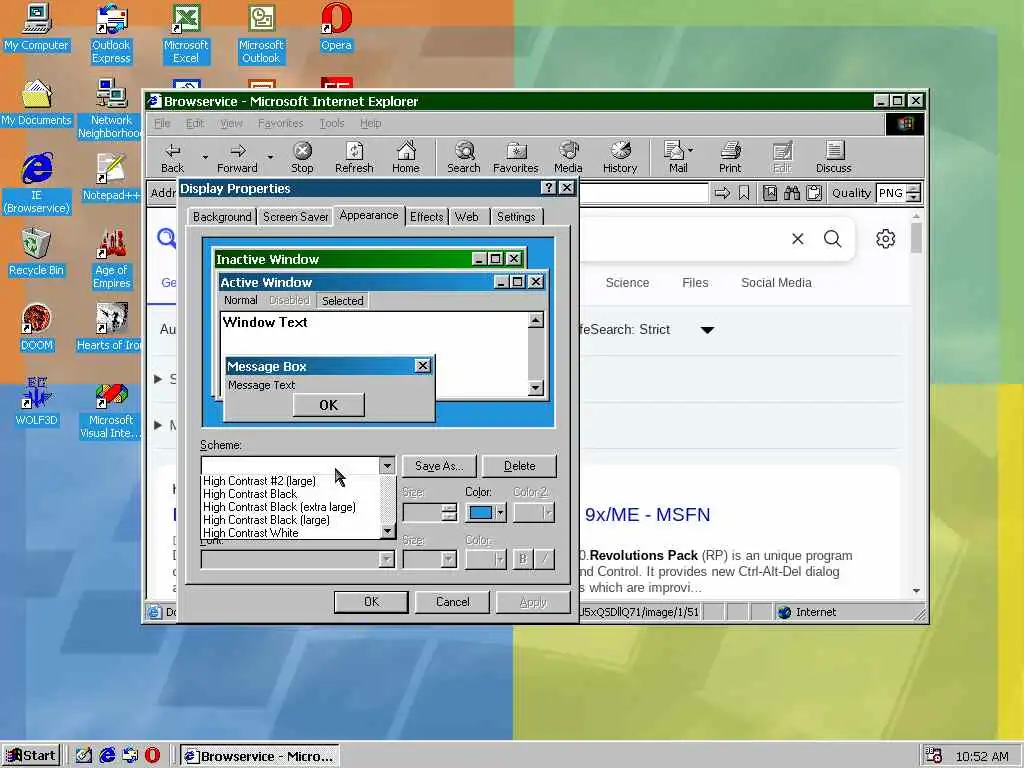This screenshot has width=1024, height=768.
Task: Switch to the Web tab
Action: pyautogui.click(x=466, y=217)
